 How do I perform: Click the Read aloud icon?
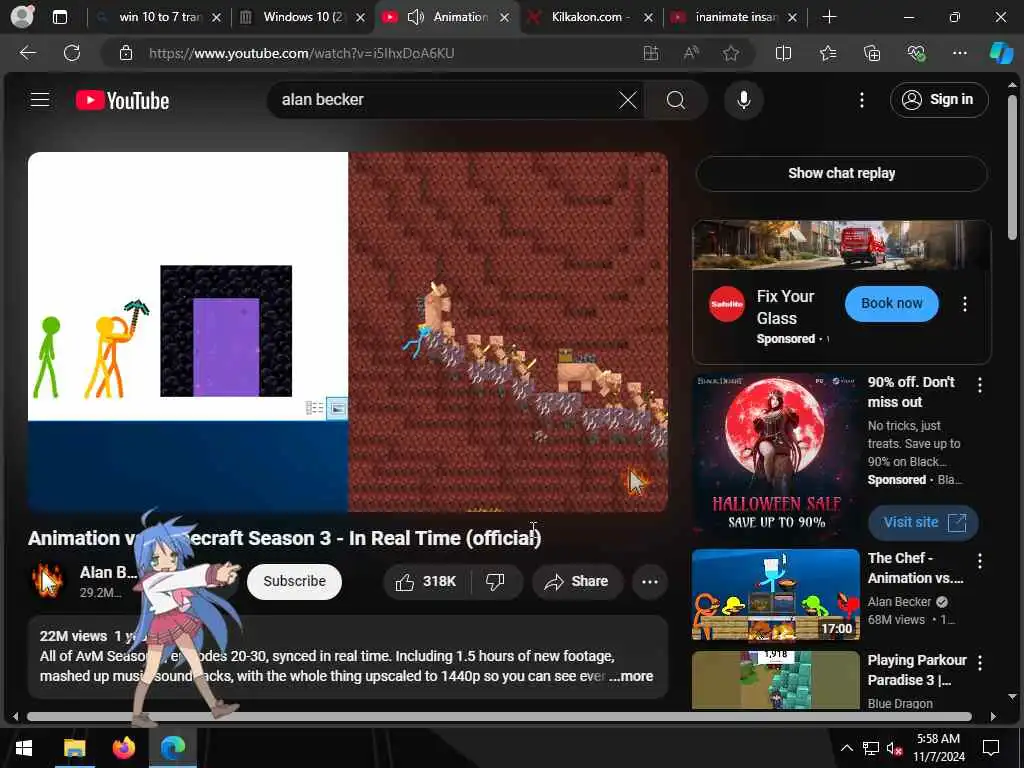[691, 53]
